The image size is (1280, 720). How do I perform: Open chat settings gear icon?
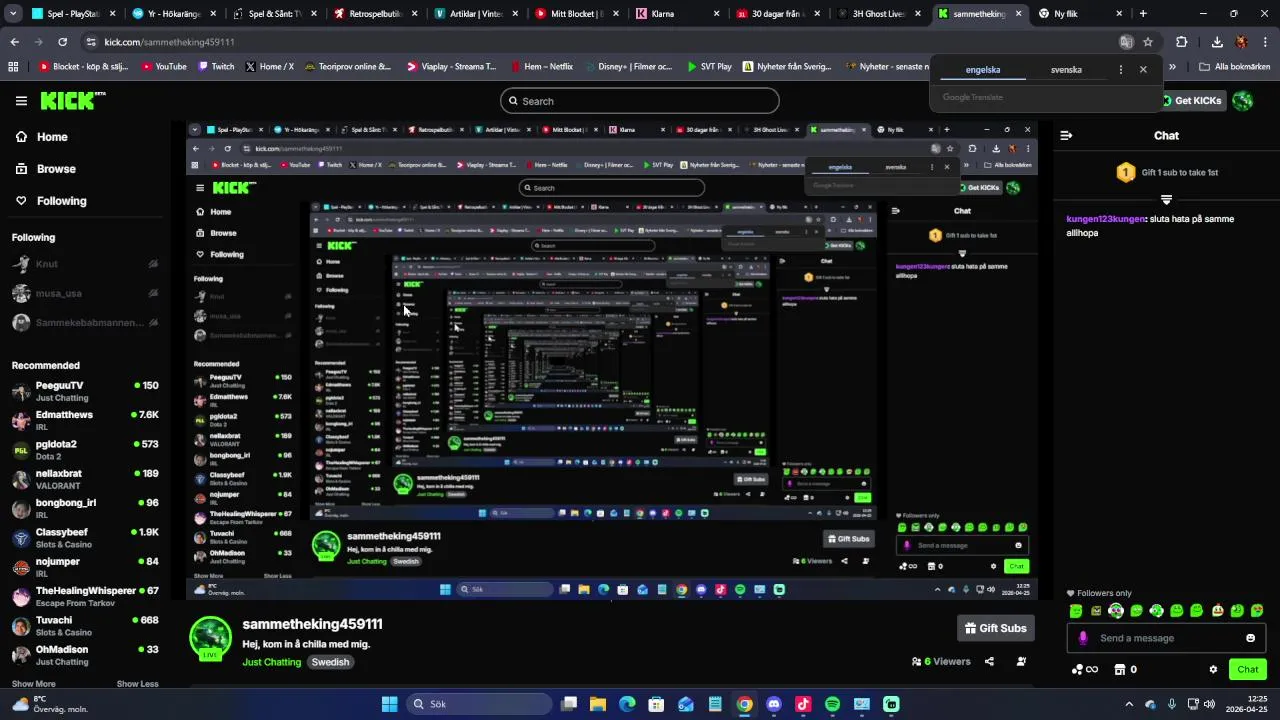pyautogui.click(x=1213, y=669)
